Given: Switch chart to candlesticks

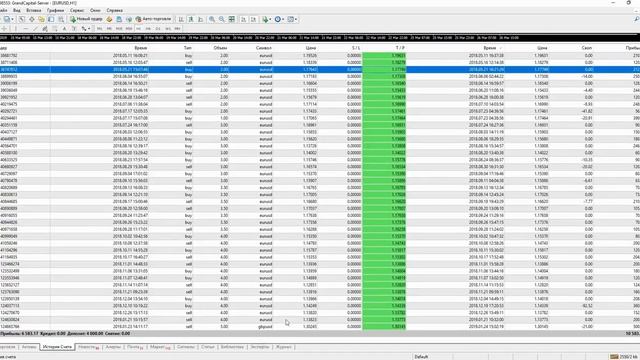Looking at the screenshot, I should [191, 19].
